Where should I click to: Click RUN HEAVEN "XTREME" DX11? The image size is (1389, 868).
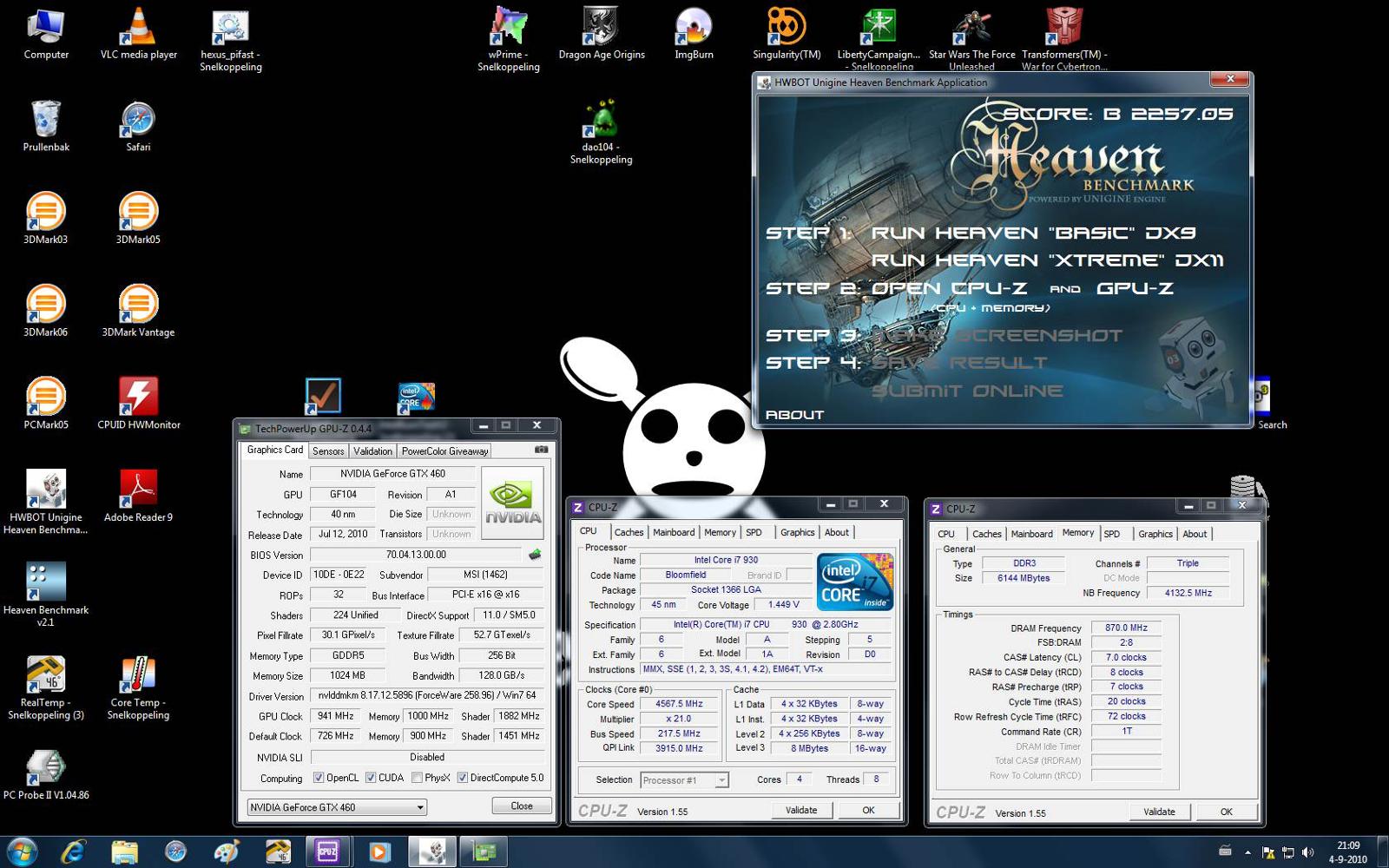point(1047,260)
